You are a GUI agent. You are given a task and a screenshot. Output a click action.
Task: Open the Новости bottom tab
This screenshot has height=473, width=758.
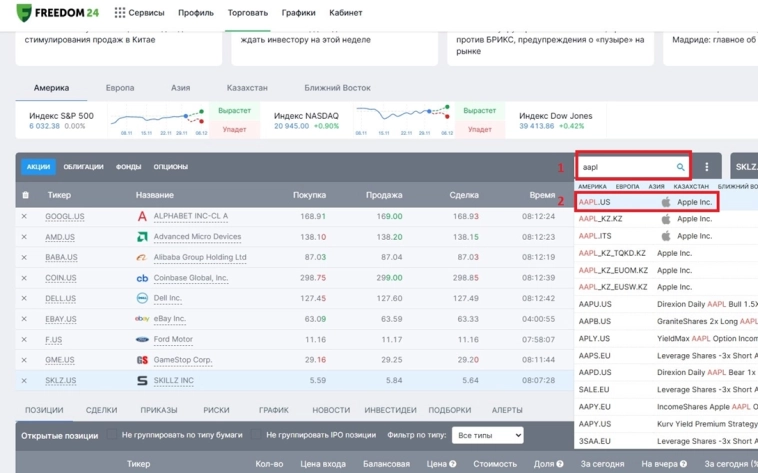pyautogui.click(x=331, y=410)
